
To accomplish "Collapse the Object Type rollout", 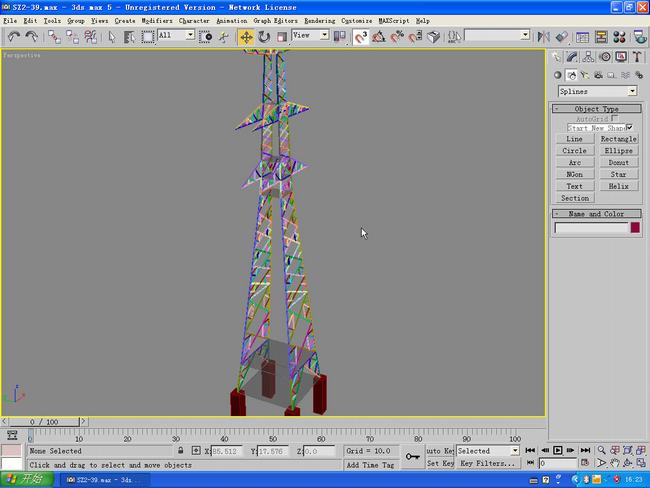I will click(x=597, y=109).
